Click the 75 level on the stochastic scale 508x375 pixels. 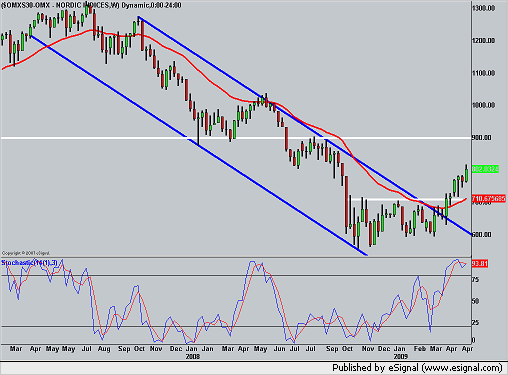[476, 280]
